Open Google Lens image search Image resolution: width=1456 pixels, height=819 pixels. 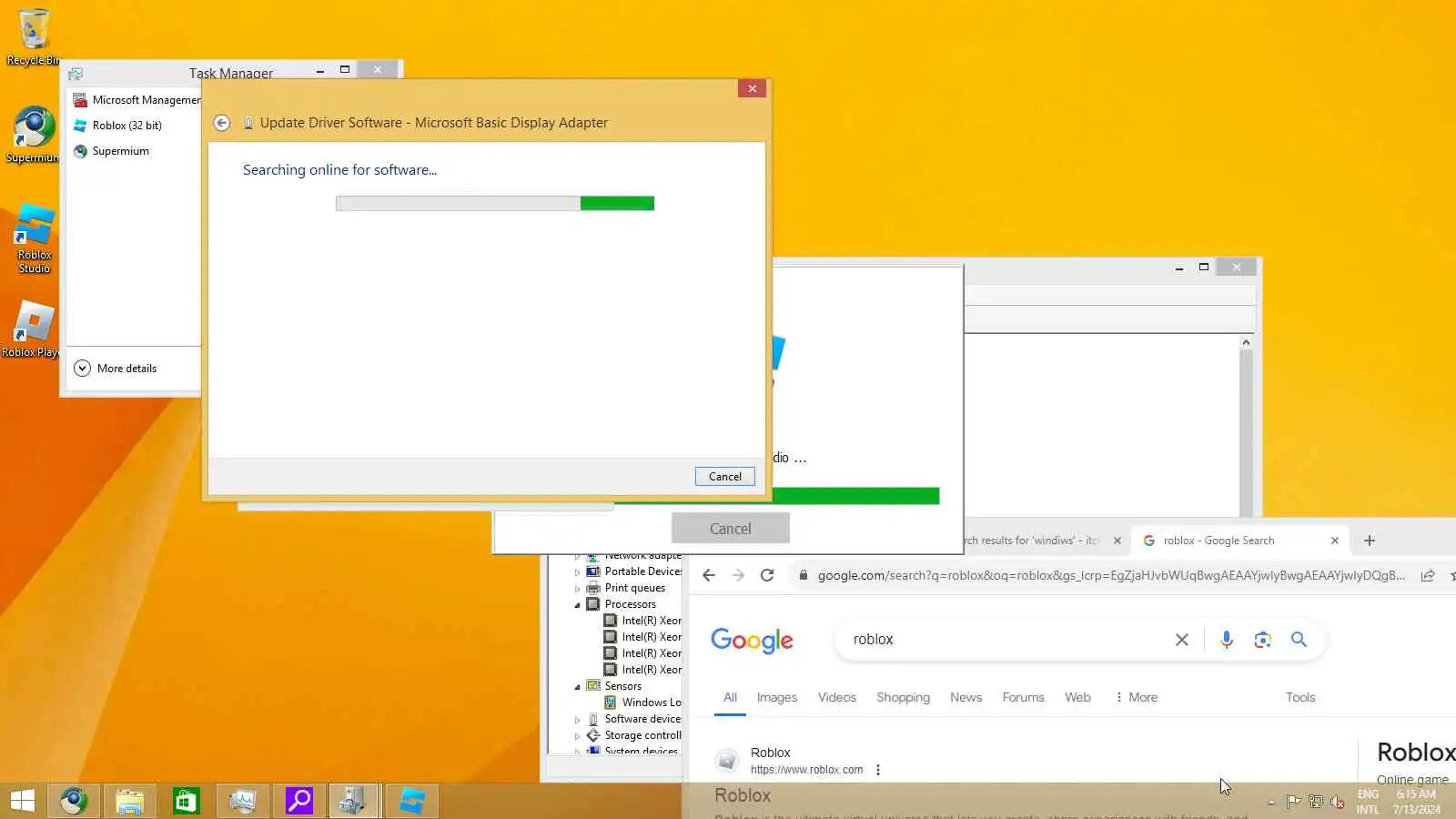pyautogui.click(x=1262, y=640)
